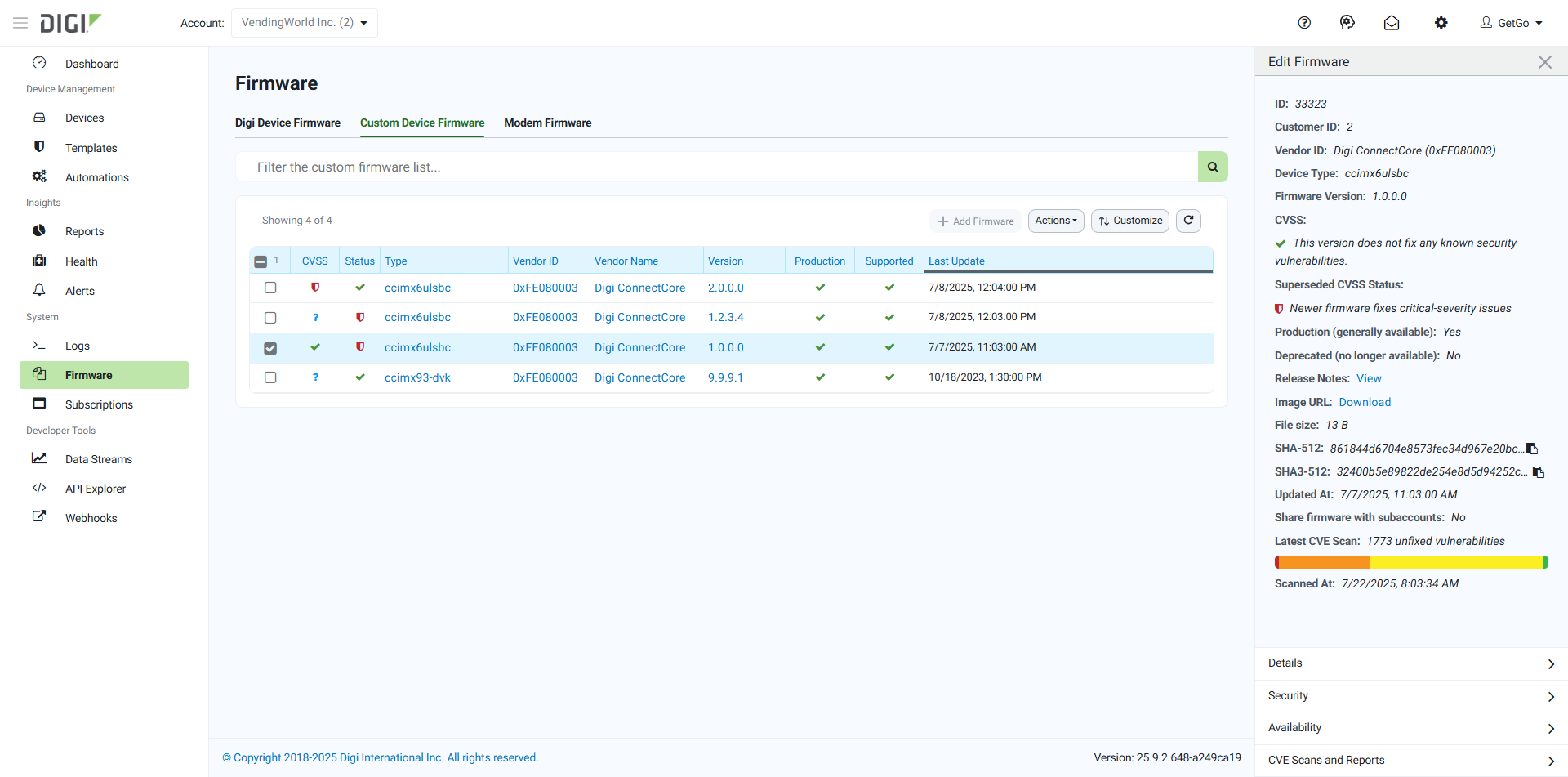Image resolution: width=1568 pixels, height=777 pixels.
Task: Open the settings gear icon
Action: coord(1441,23)
